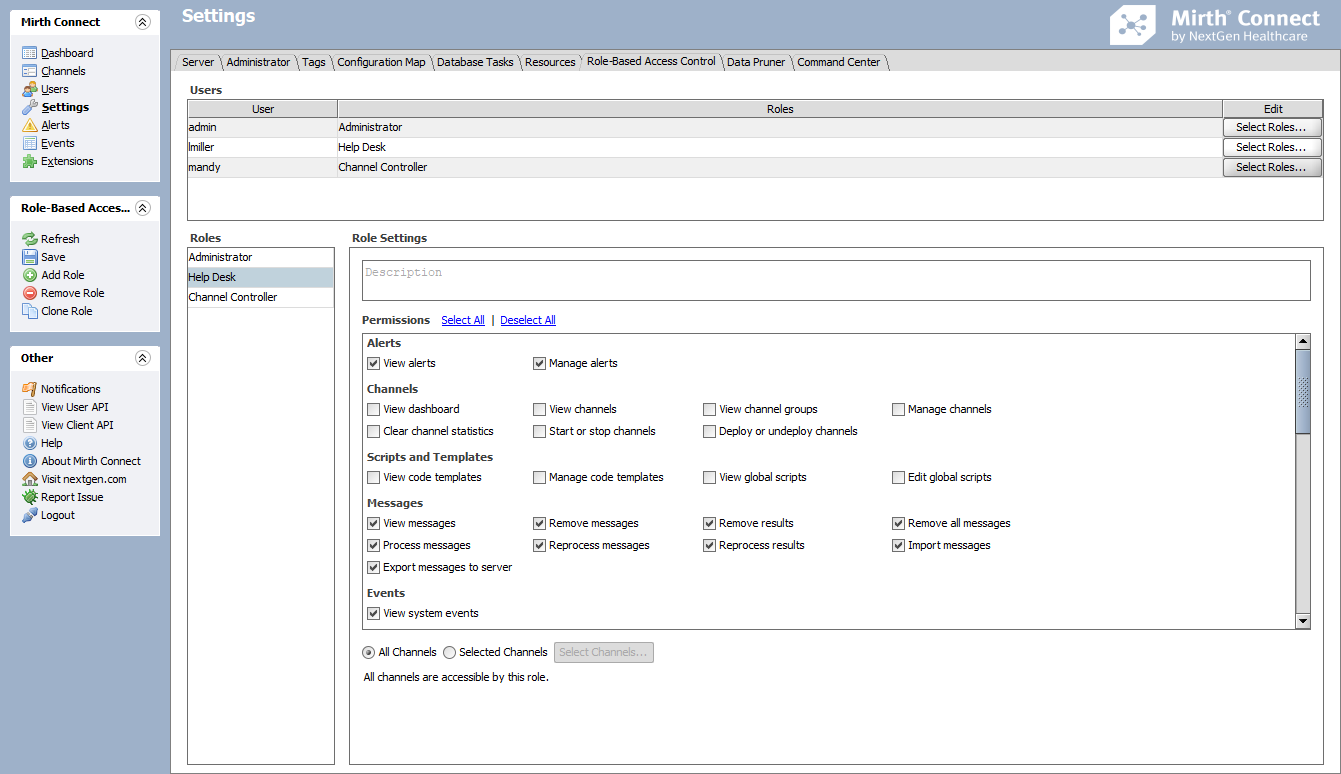Click the Extensions puzzle piece icon

[x=30, y=161]
